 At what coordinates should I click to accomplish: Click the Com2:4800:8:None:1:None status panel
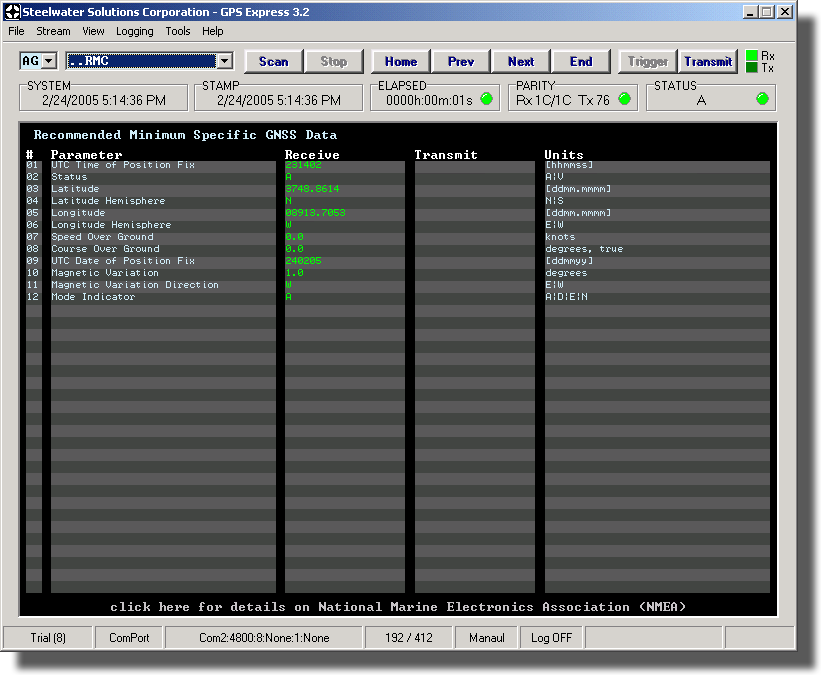click(264, 638)
